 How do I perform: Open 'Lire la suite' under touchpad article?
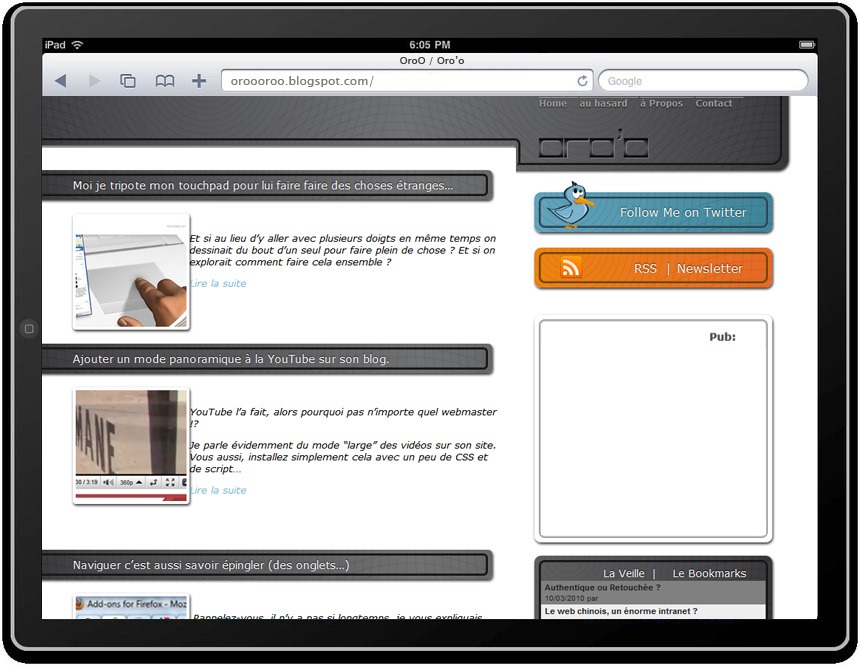click(218, 284)
